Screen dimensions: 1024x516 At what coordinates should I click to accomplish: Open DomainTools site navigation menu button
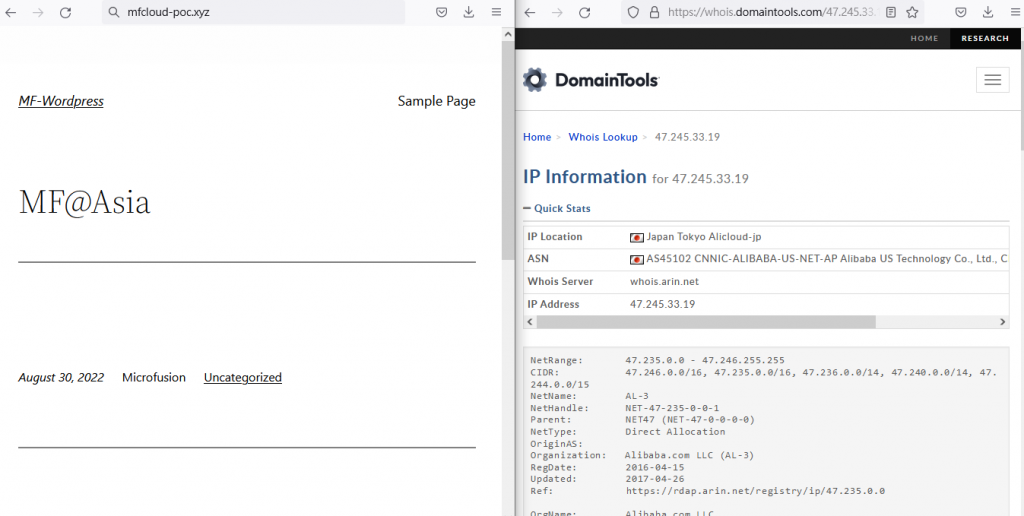coord(993,80)
